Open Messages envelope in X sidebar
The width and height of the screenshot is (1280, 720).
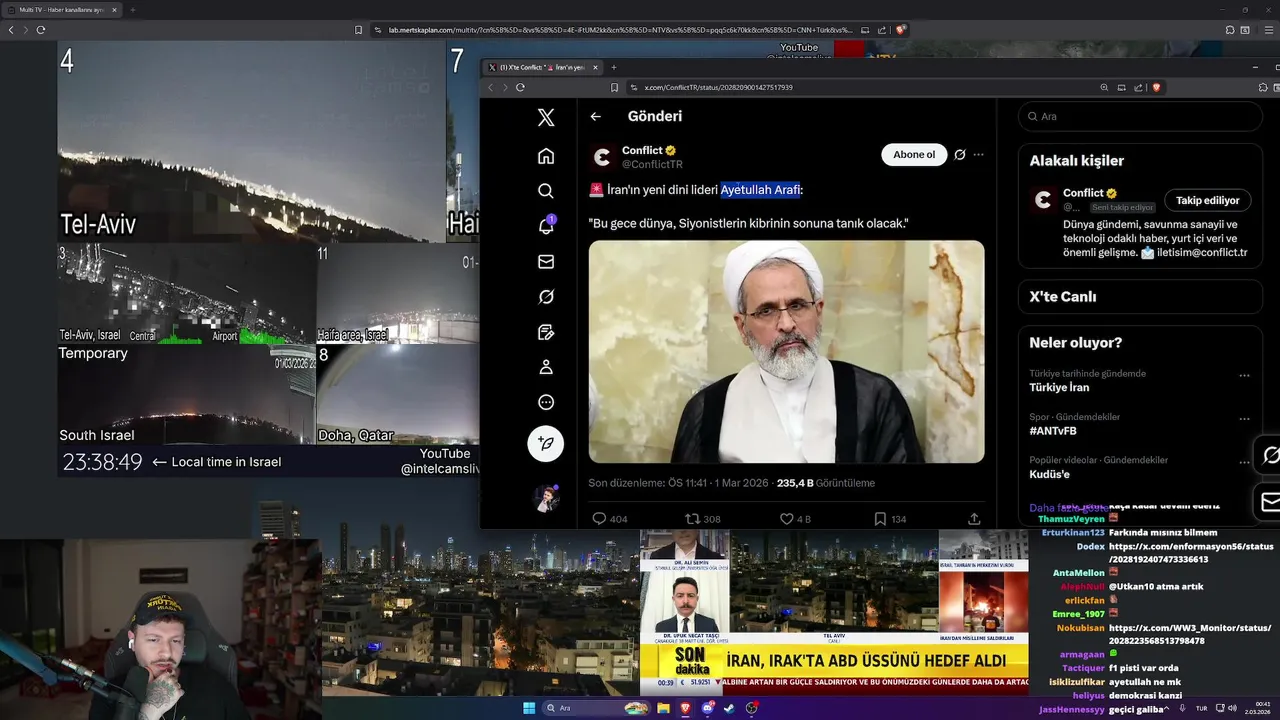[545, 262]
